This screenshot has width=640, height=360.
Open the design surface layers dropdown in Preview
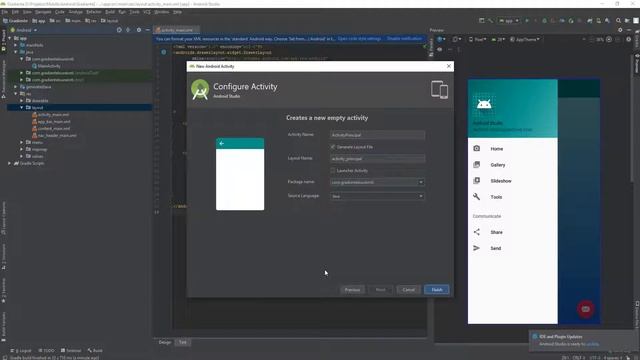pyautogui.click(x=441, y=40)
